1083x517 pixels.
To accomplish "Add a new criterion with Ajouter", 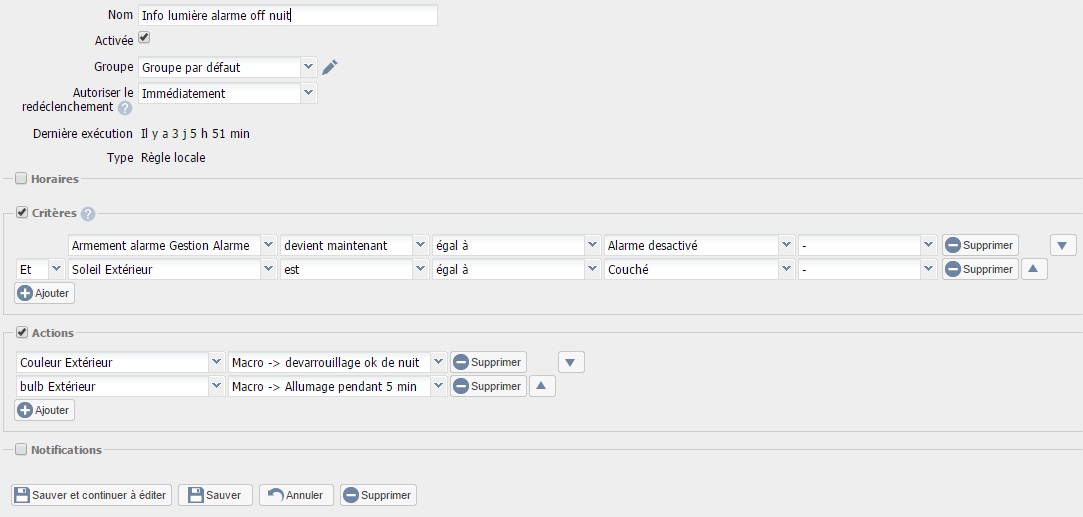I will [44, 293].
